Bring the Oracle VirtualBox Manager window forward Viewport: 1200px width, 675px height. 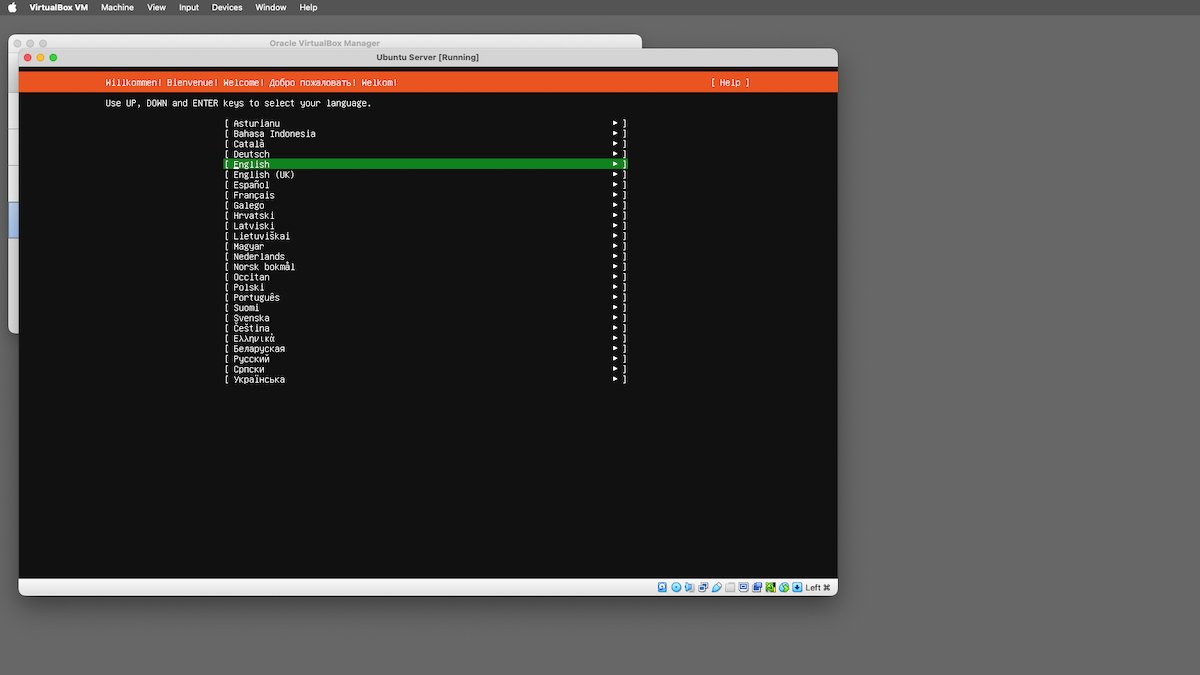325,43
